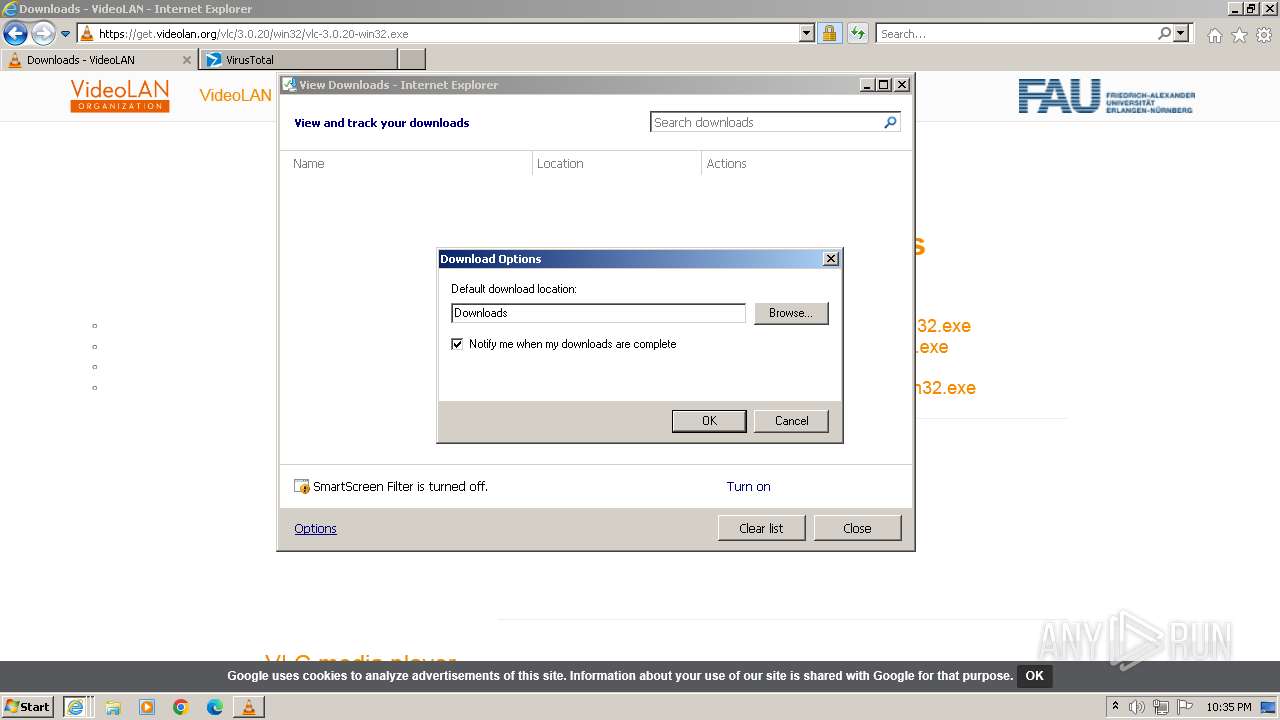Click the browser Search box
Screen dimensions: 1280x720
pos(1016,33)
